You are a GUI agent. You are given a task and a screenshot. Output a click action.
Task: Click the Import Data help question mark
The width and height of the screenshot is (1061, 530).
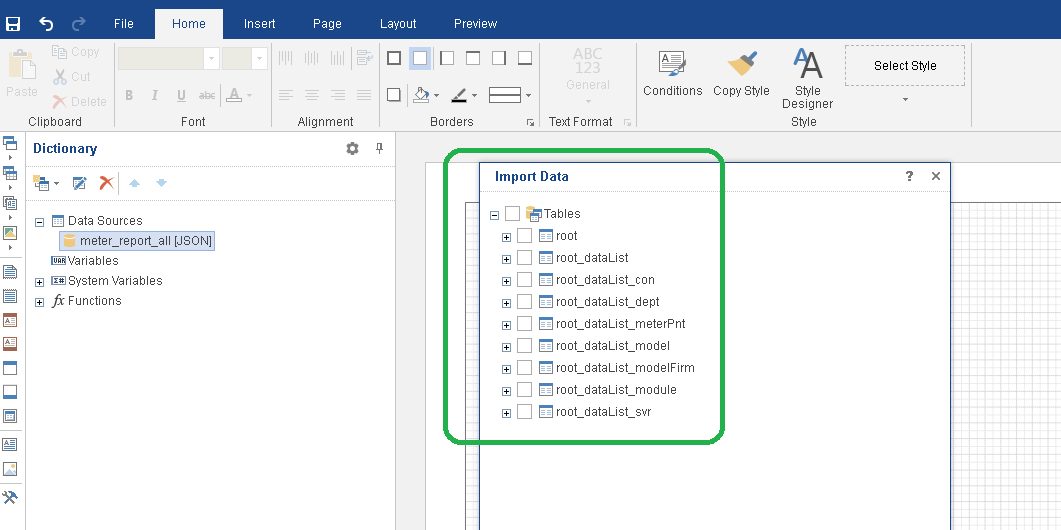(x=909, y=176)
